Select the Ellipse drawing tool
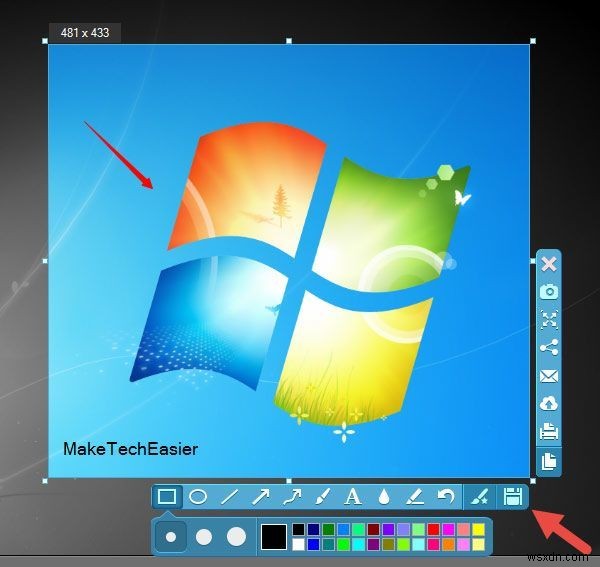Image resolution: width=600 pixels, height=567 pixels. click(x=198, y=497)
